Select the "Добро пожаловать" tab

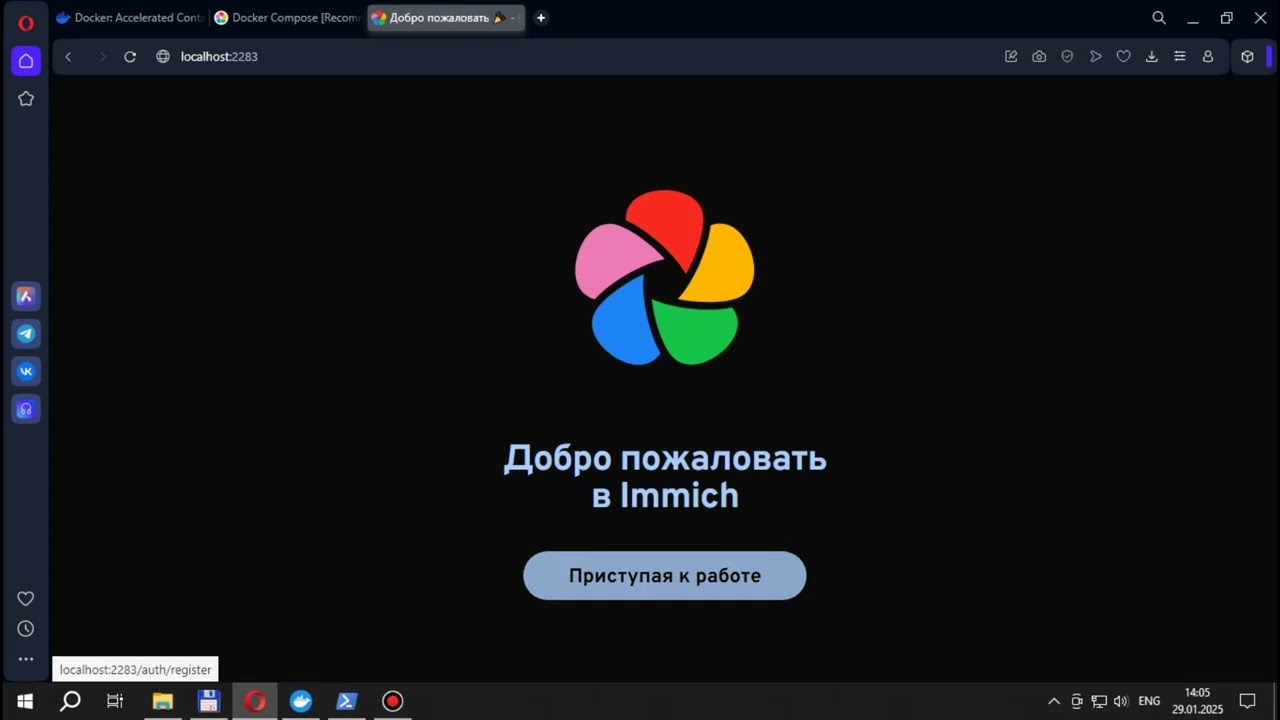(446, 18)
